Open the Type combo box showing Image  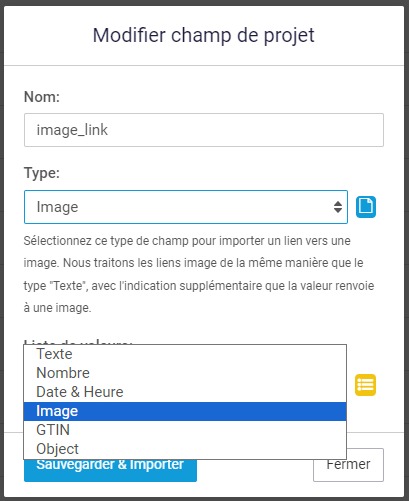[x=186, y=207]
